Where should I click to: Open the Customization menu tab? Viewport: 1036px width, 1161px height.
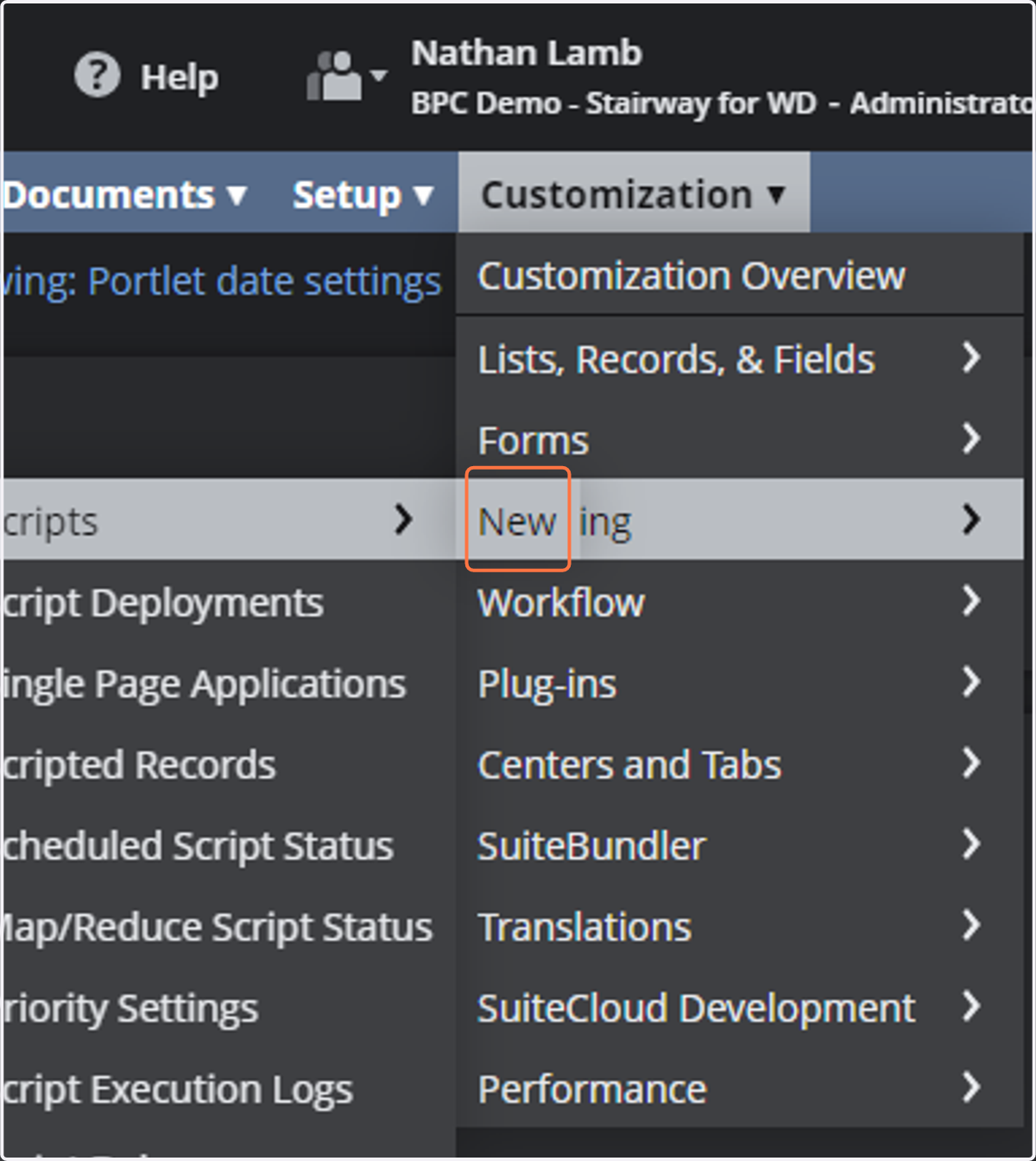point(634,192)
